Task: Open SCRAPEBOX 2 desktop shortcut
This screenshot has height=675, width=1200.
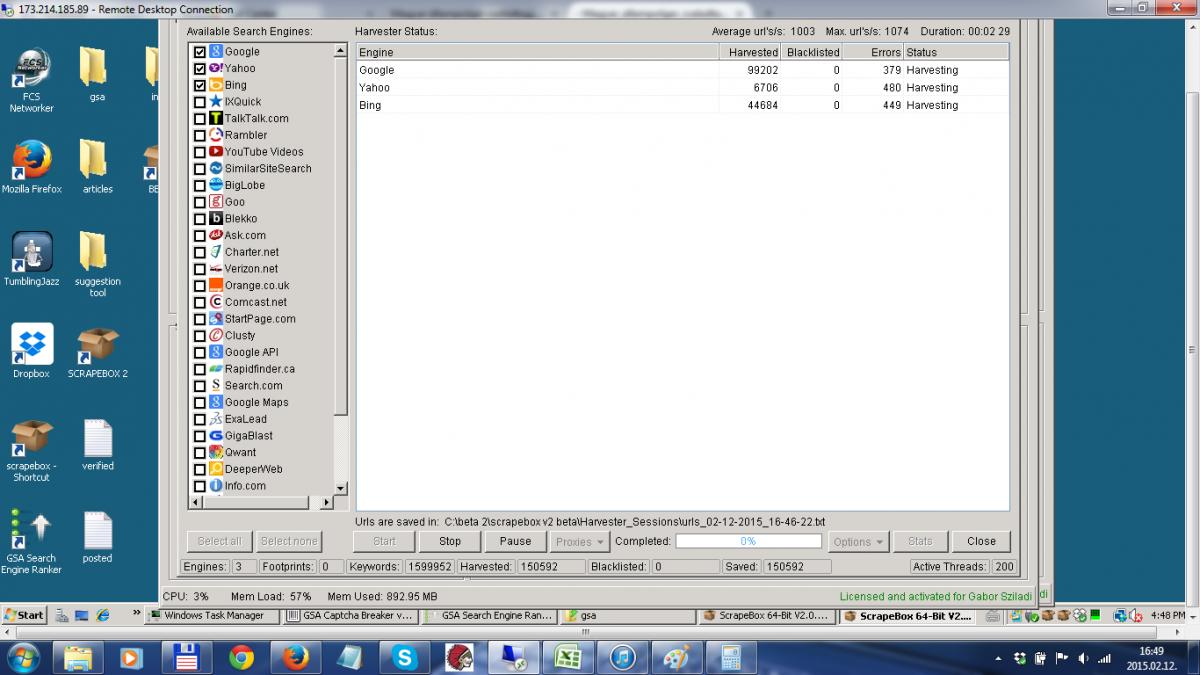Action: 97,353
